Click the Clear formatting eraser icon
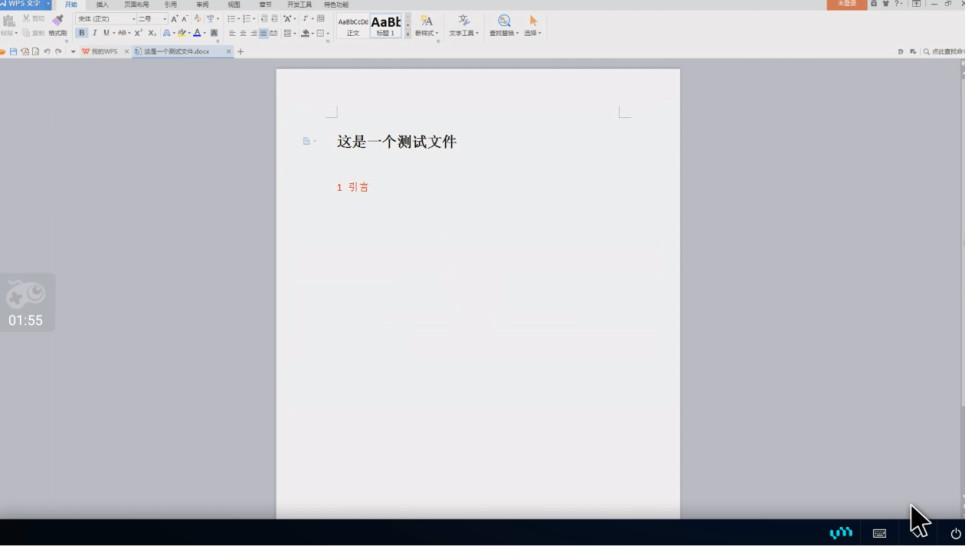975x550 pixels. (x=198, y=19)
